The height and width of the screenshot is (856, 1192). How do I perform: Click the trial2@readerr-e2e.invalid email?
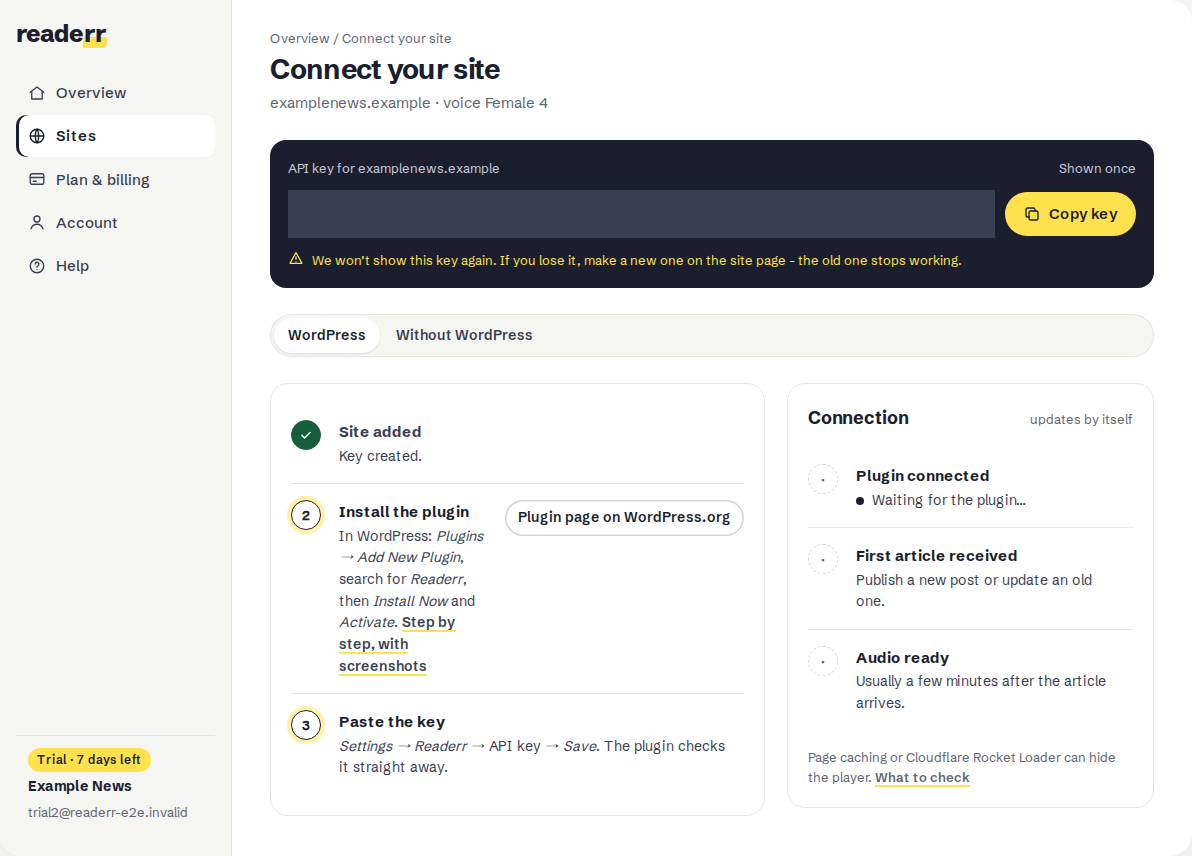108,813
